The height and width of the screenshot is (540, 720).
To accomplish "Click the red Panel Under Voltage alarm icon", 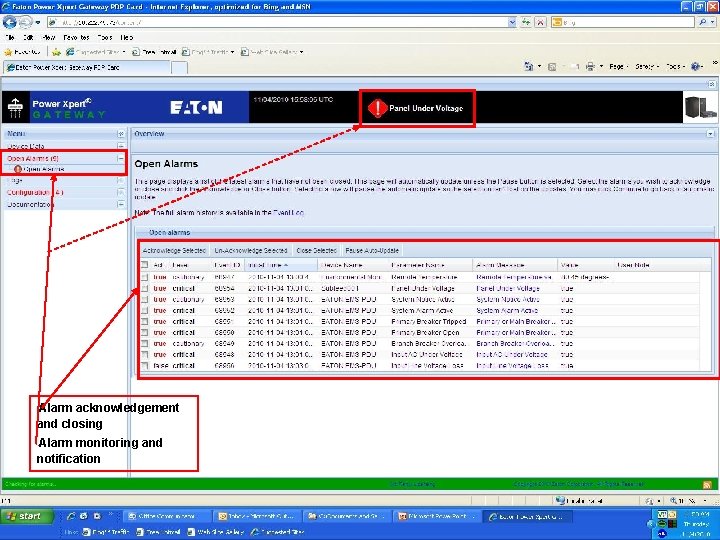I will (x=377, y=108).
